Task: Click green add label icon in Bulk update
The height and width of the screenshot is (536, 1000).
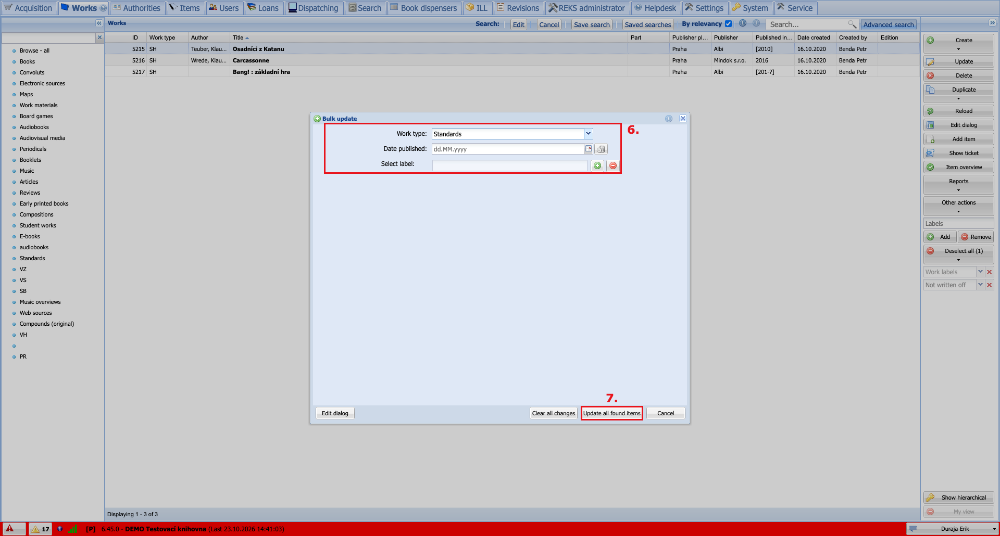Action: point(598,166)
